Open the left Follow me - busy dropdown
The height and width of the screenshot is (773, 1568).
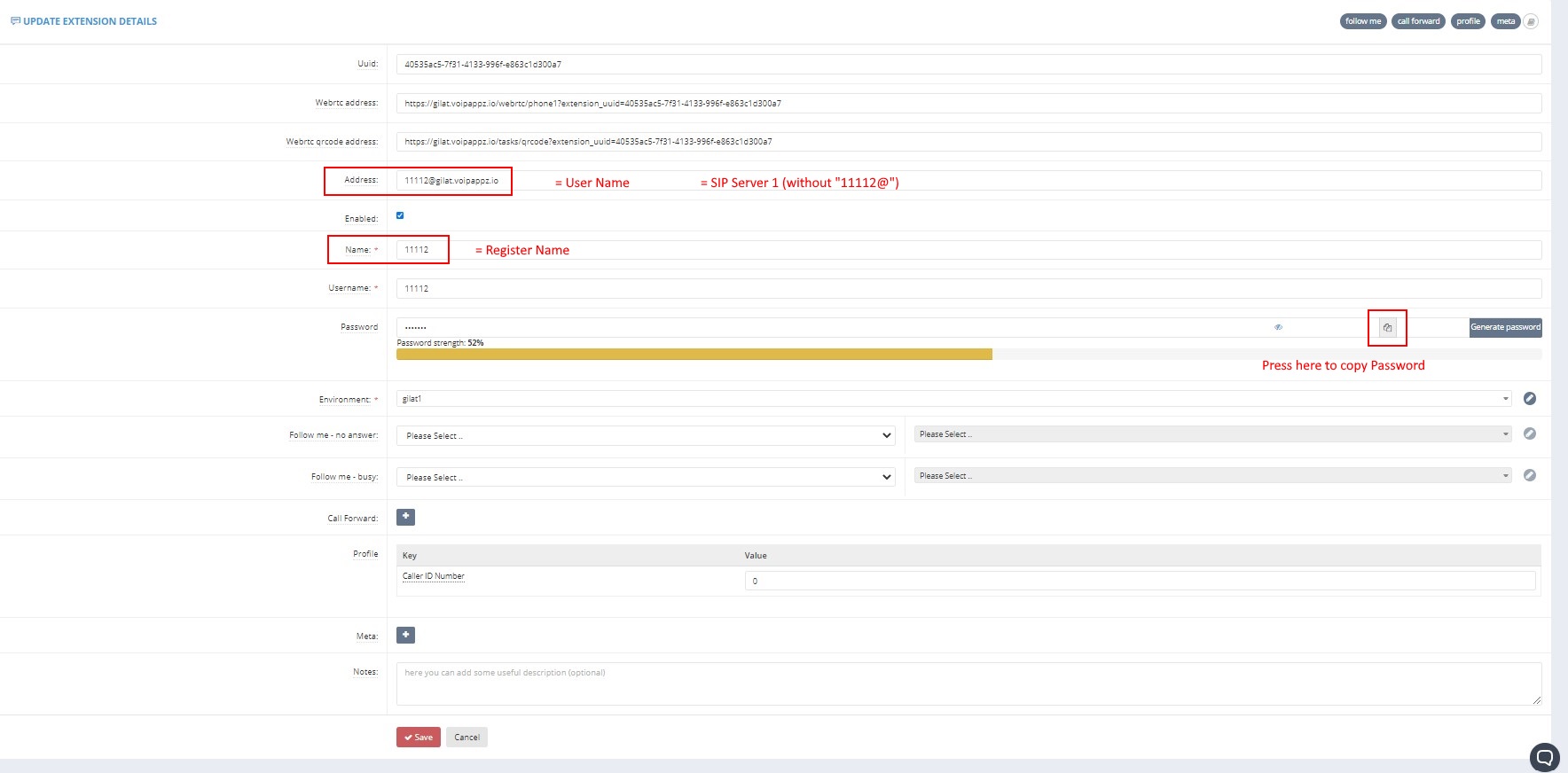pyautogui.click(x=646, y=477)
